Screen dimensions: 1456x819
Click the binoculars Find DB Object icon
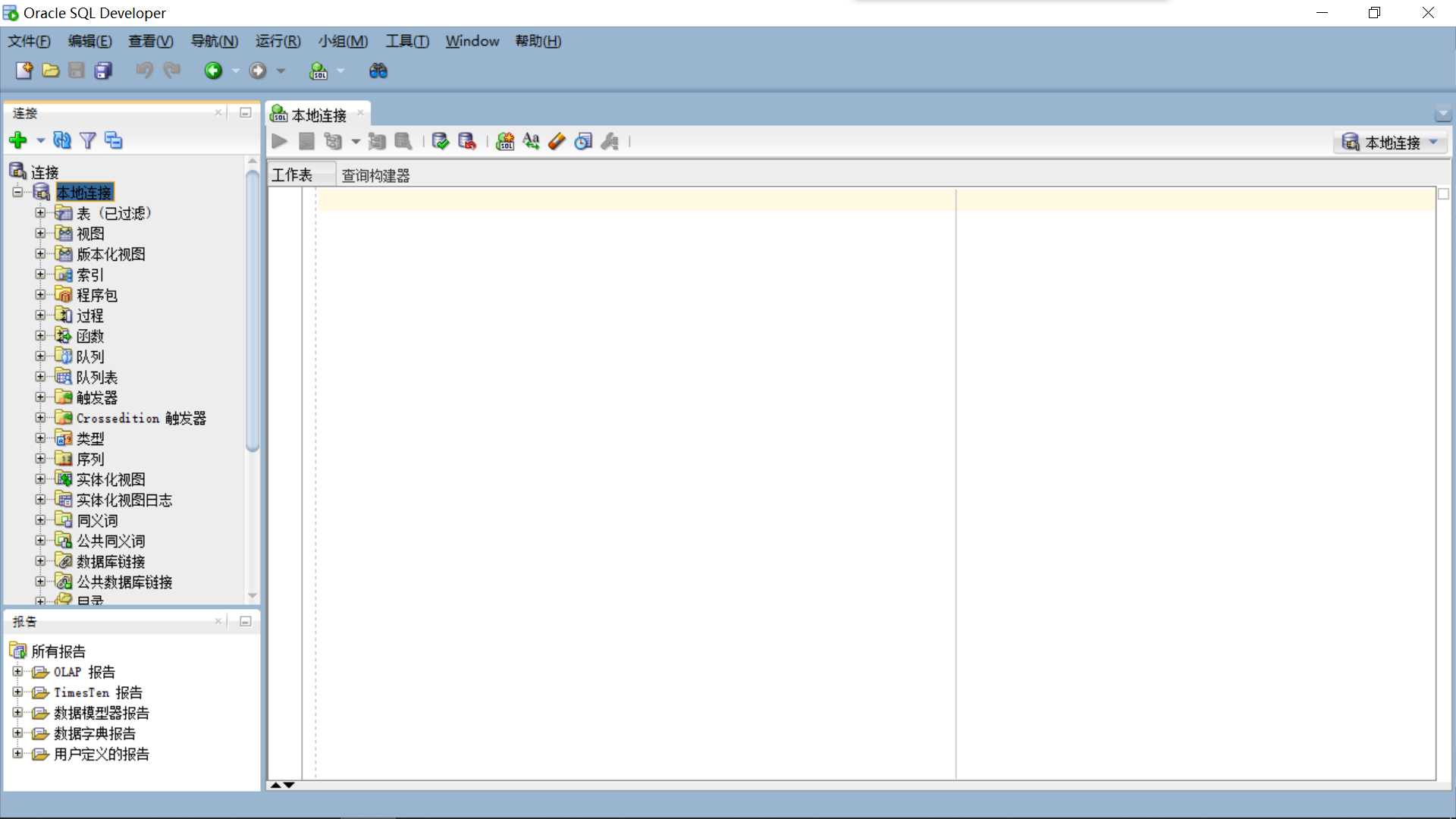[x=378, y=71]
